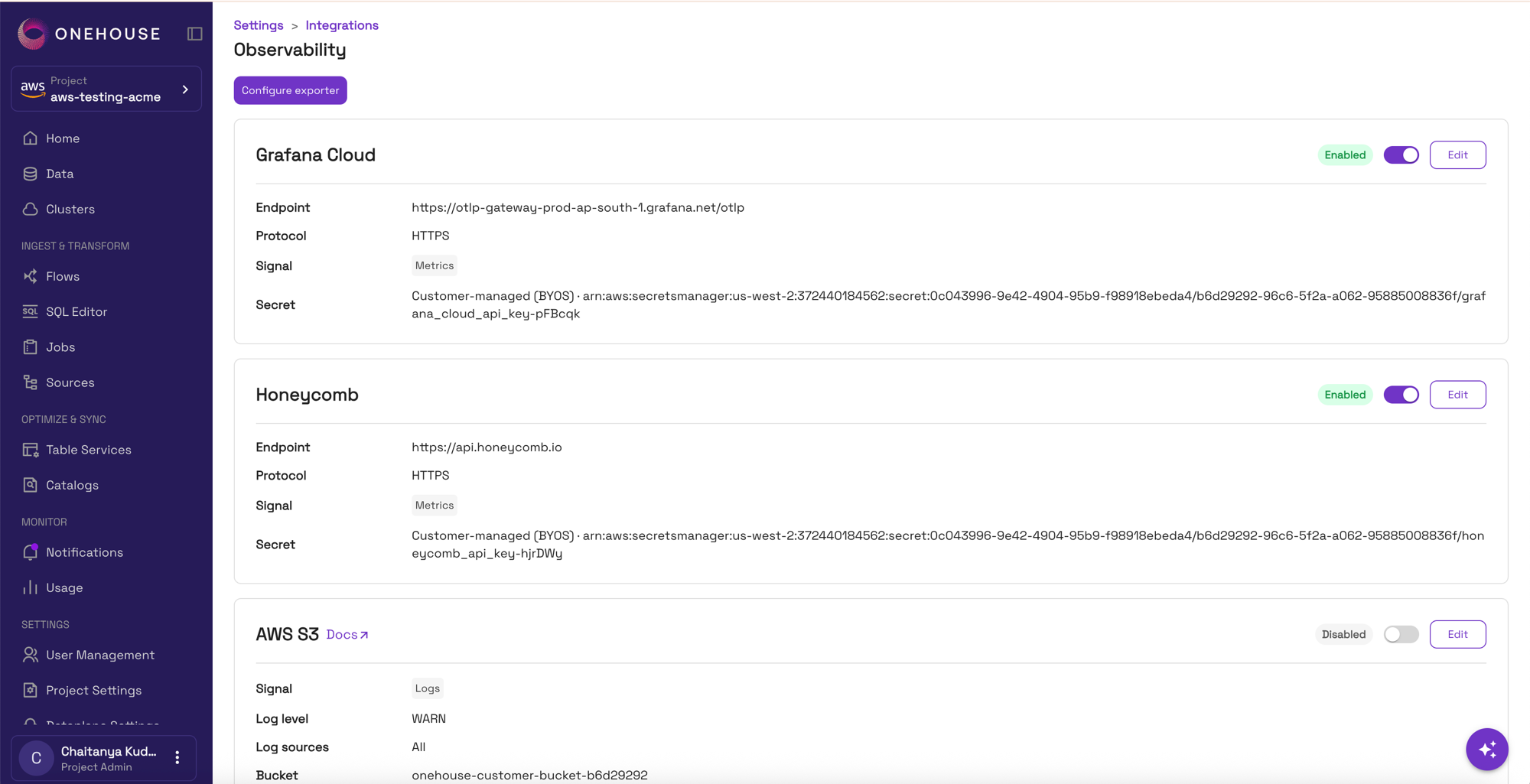1530x784 pixels.
Task: Click Configure exporter button
Action: [x=290, y=90]
